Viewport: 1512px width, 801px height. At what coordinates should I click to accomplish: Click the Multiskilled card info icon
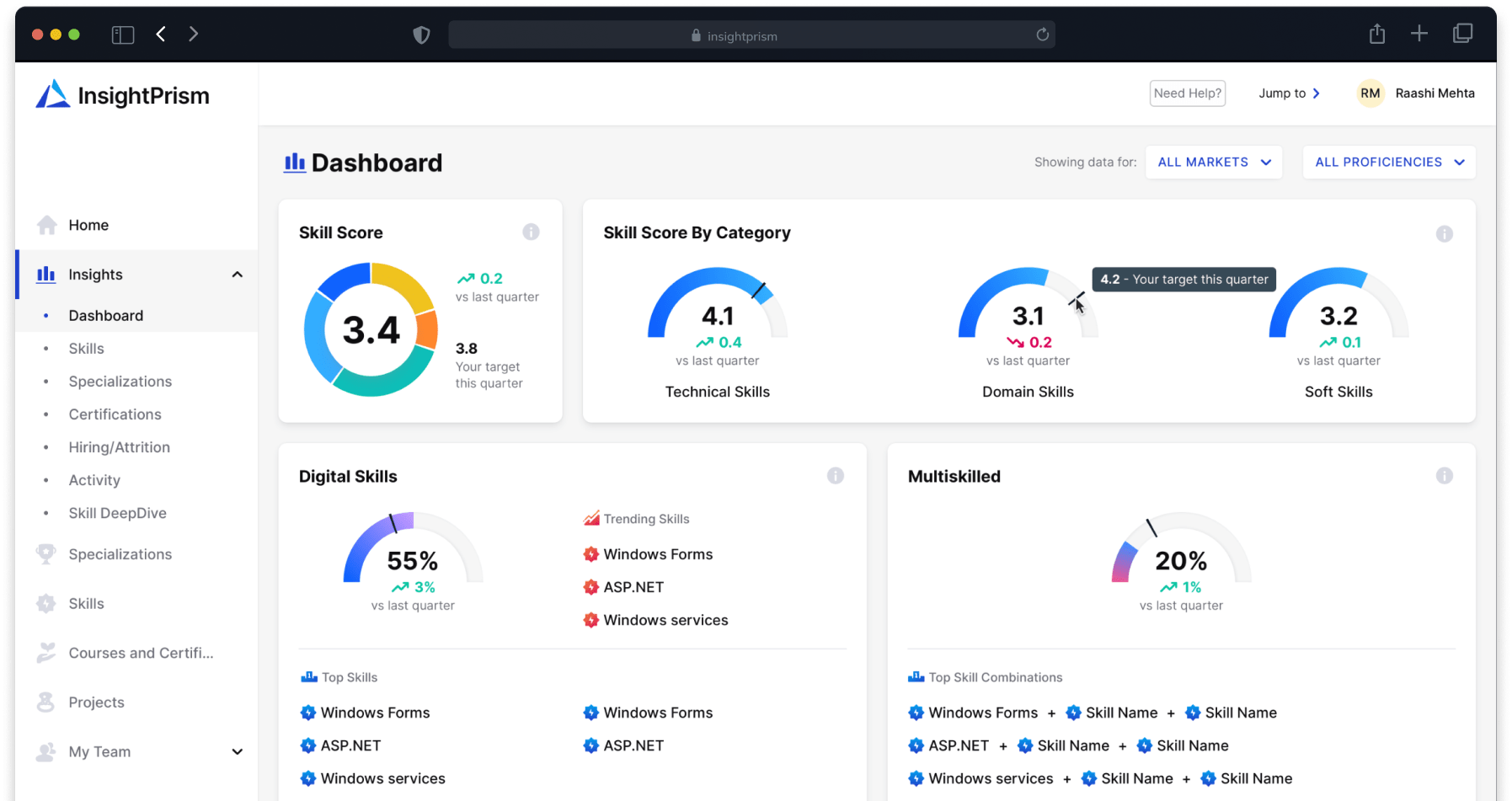point(1445,476)
